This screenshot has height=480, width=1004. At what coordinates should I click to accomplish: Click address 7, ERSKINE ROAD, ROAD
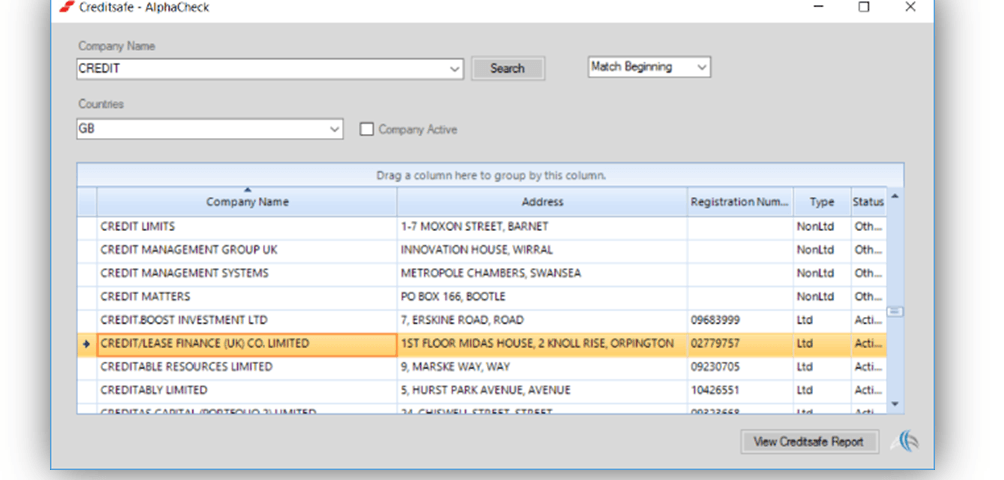[462, 320]
